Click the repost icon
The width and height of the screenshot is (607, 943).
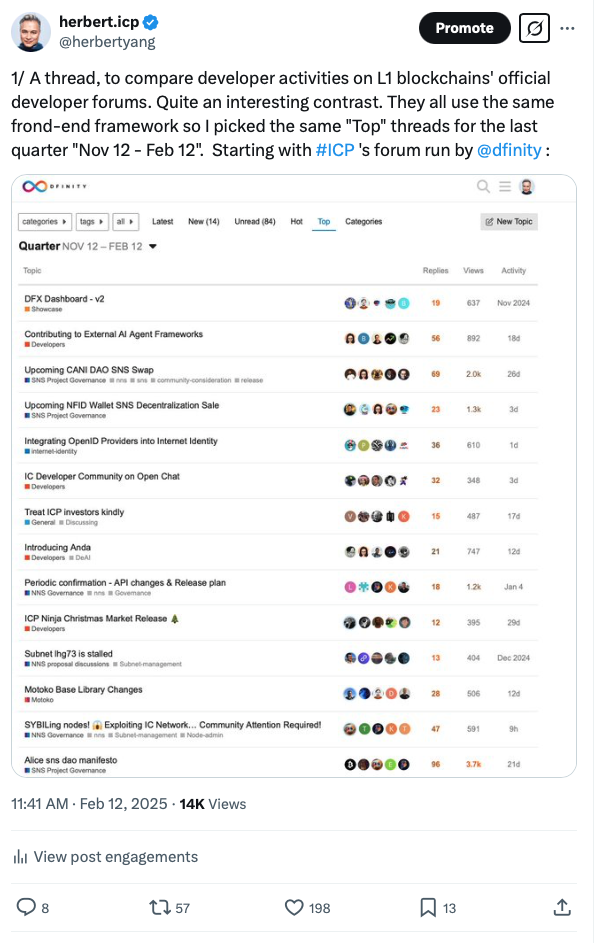(159, 907)
